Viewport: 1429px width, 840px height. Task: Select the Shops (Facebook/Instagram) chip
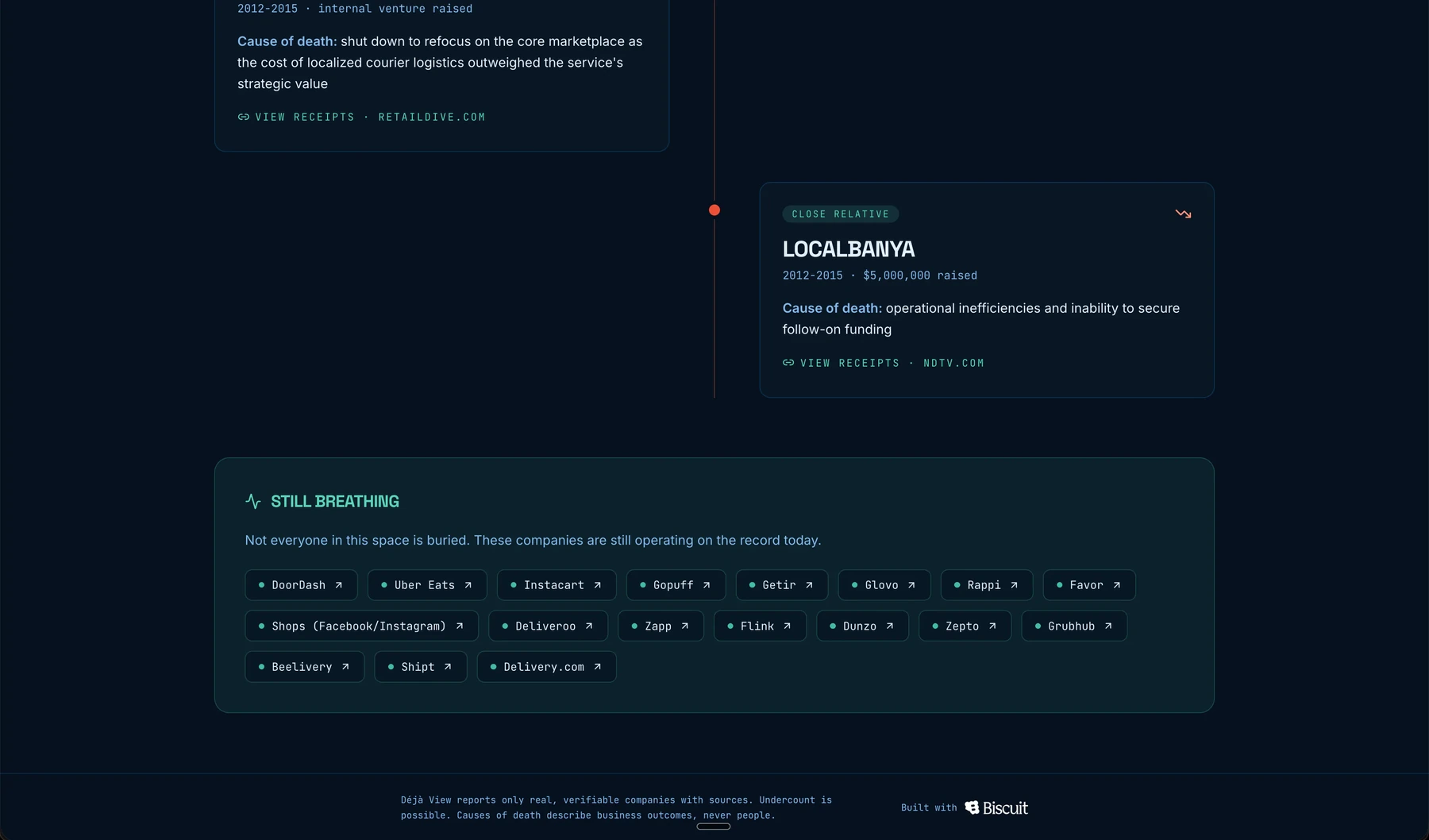click(361, 626)
